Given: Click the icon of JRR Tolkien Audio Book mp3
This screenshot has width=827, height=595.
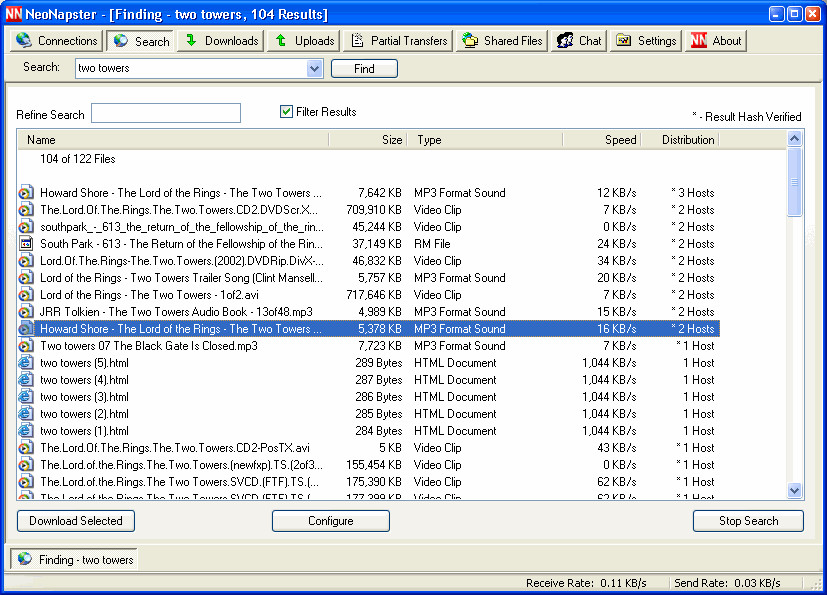Looking at the screenshot, I should [26, 312].
